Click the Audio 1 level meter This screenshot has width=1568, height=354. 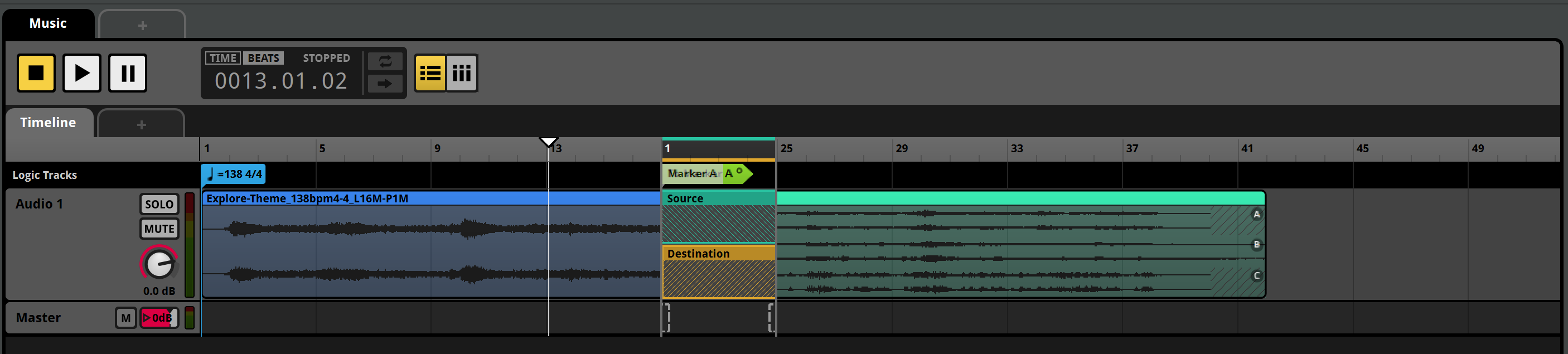[x=189, y=245]
